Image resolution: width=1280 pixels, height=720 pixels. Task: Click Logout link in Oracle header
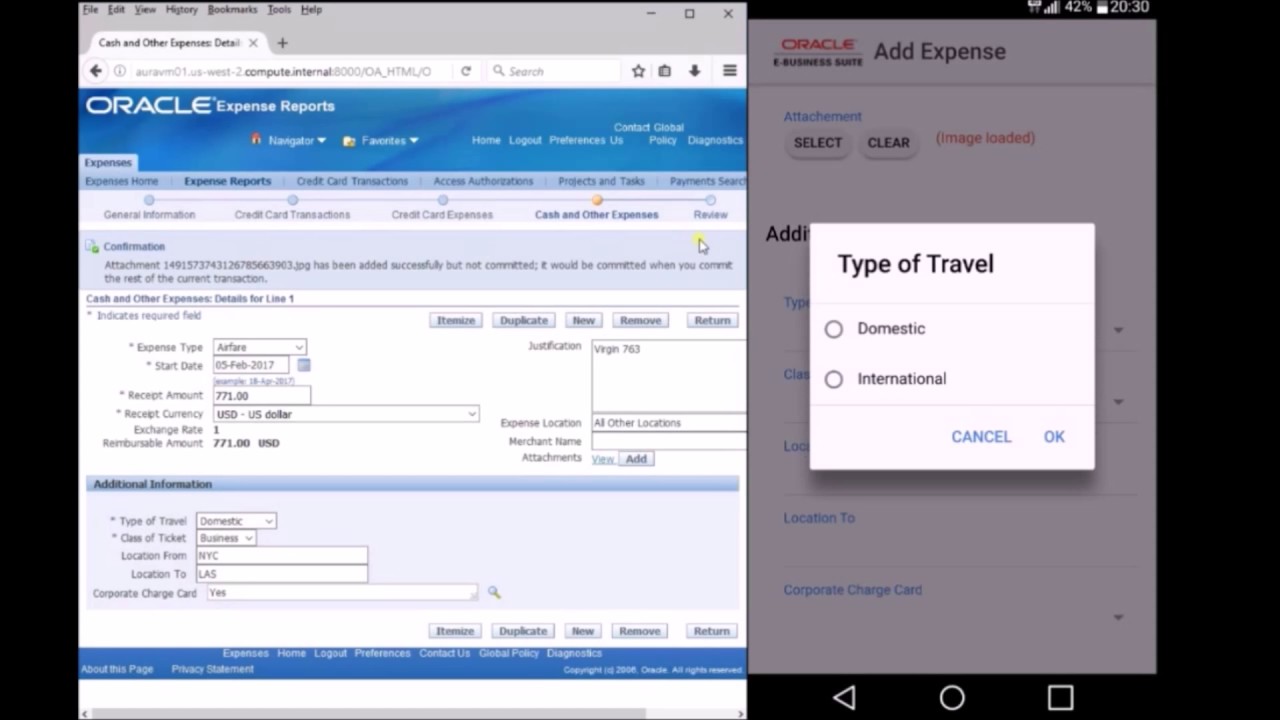(525, 141)
